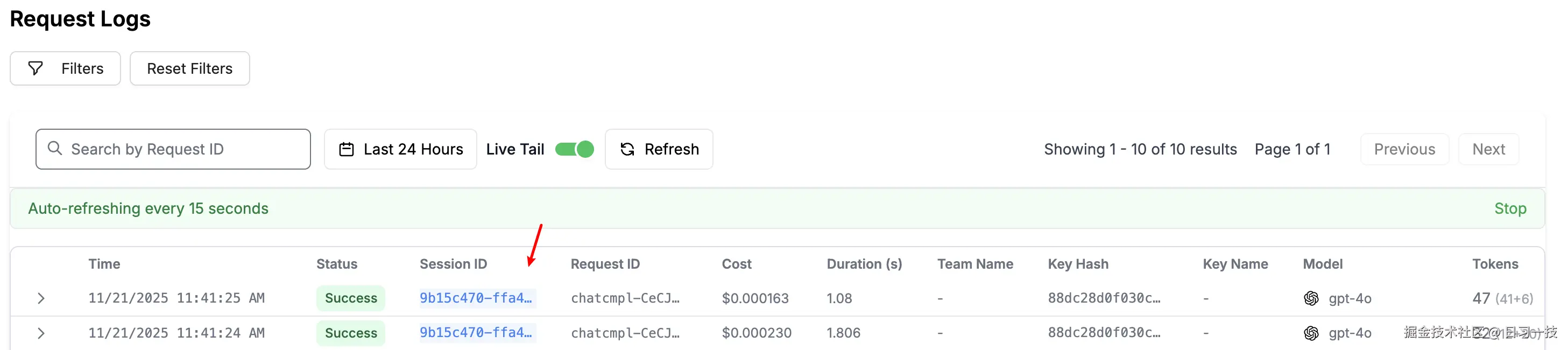This screenshot has height=350, width=1568.
Task: Stop auto-refreshing via the Stop link
Action: coord(1509,208)
